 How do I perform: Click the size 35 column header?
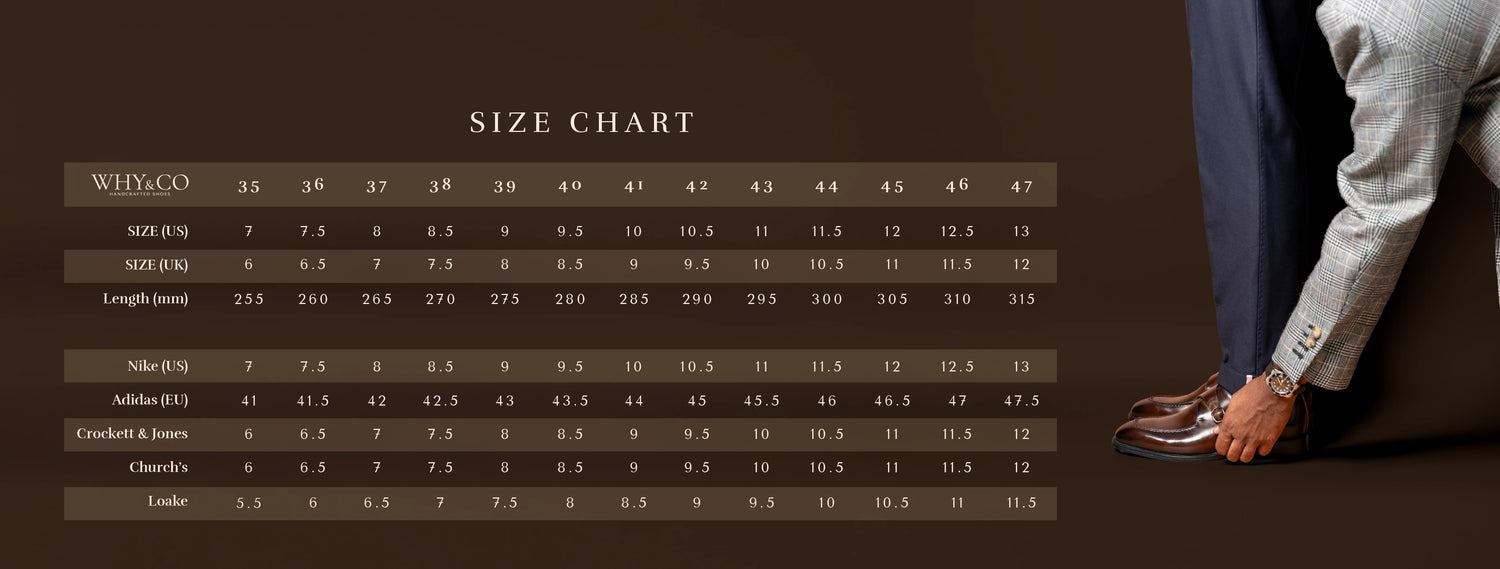(249, 187)
